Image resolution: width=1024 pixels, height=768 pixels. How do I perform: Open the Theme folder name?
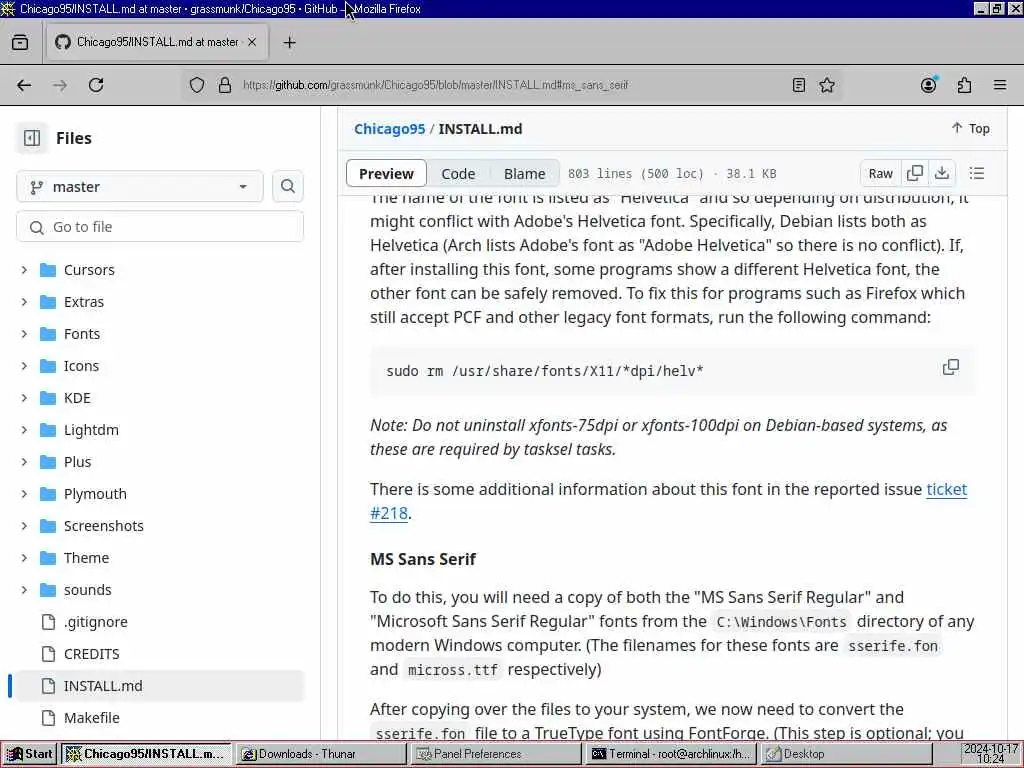click(x=86, y=558)
